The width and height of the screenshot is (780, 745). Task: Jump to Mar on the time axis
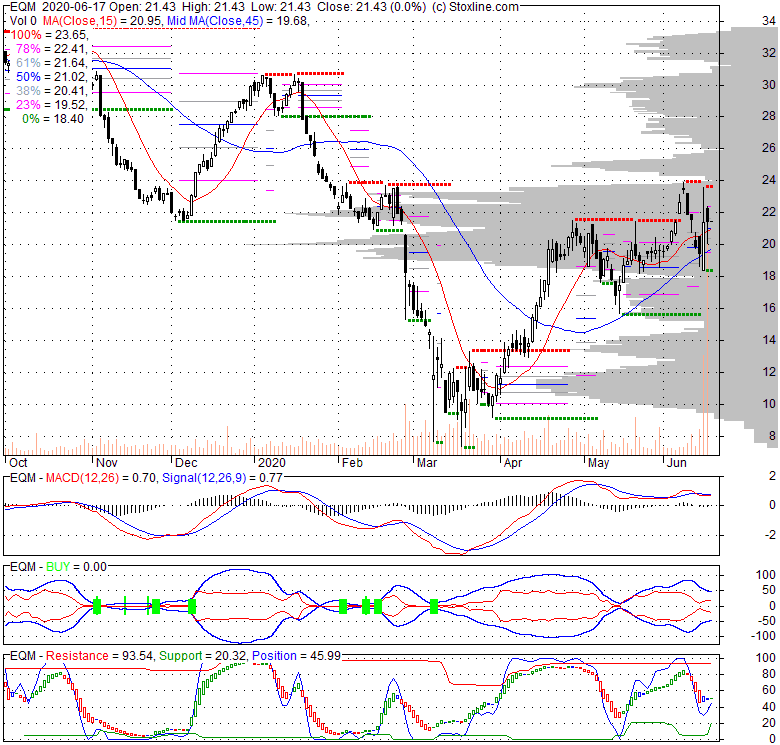pos(427,463)
